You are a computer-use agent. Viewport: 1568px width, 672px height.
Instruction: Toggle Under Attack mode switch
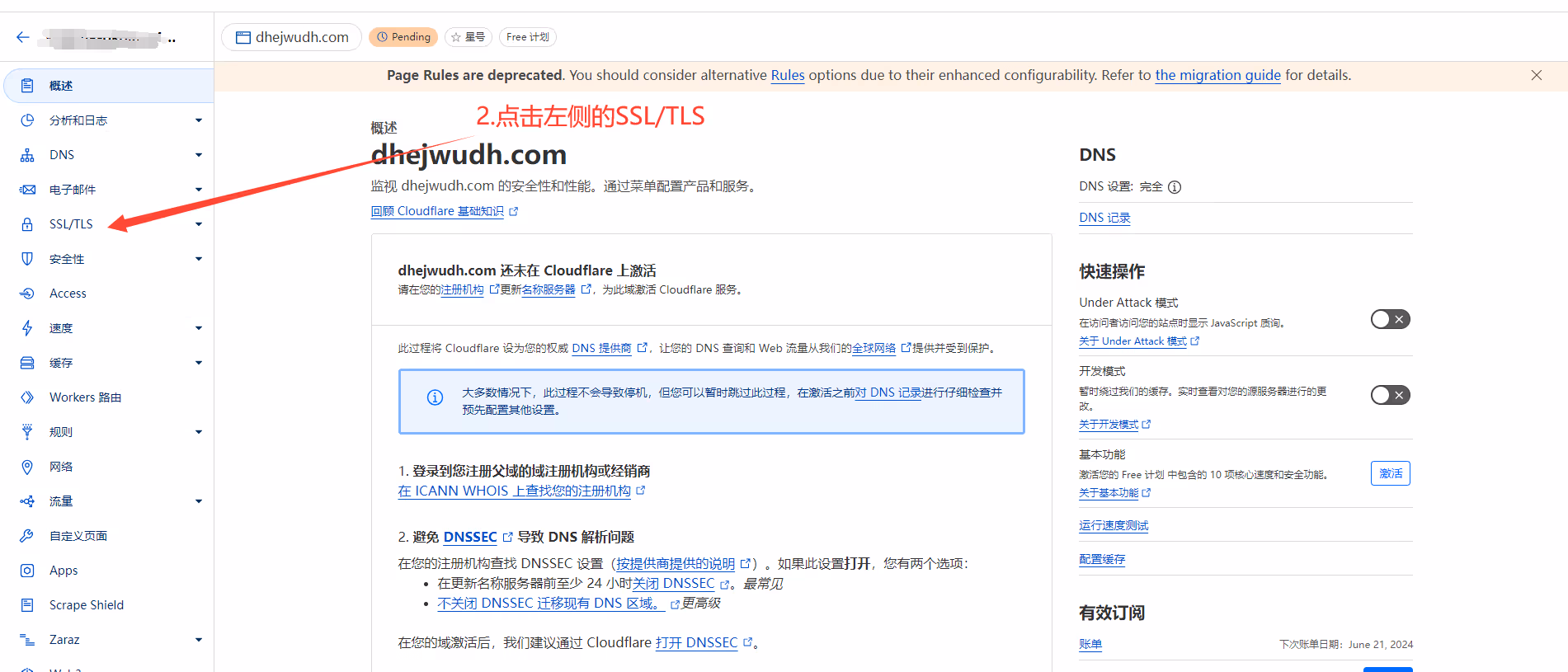(x=1390, y=319)
